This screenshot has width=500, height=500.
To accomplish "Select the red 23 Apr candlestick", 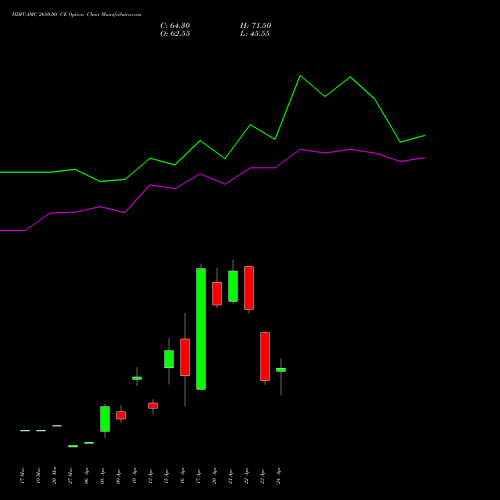I will click(x=265, y=356).
